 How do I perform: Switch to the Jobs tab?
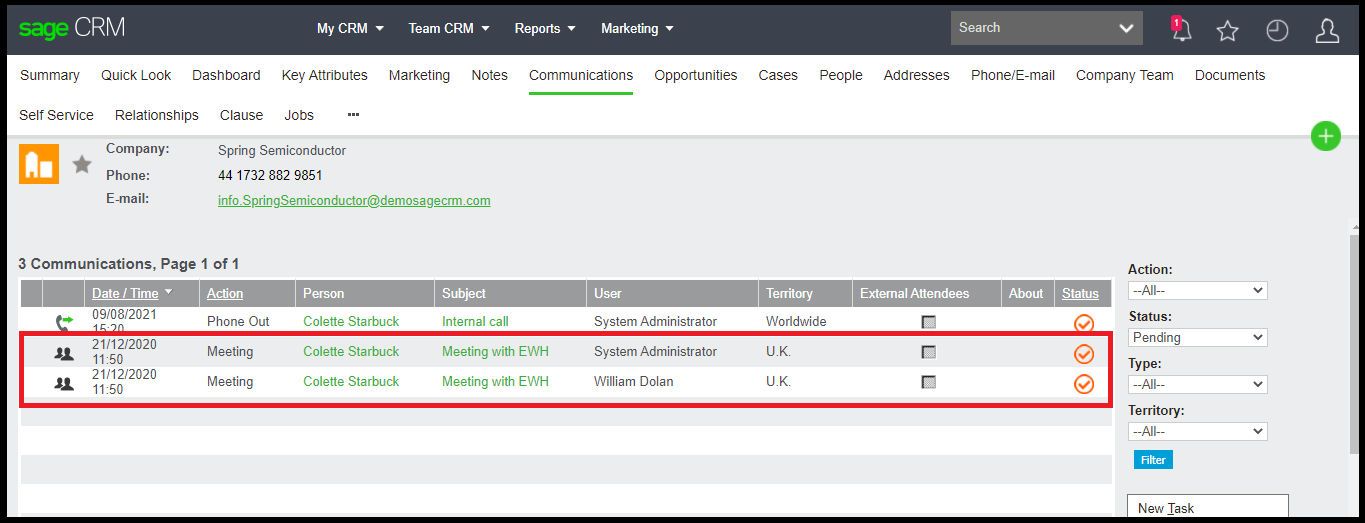click(299, 115)
